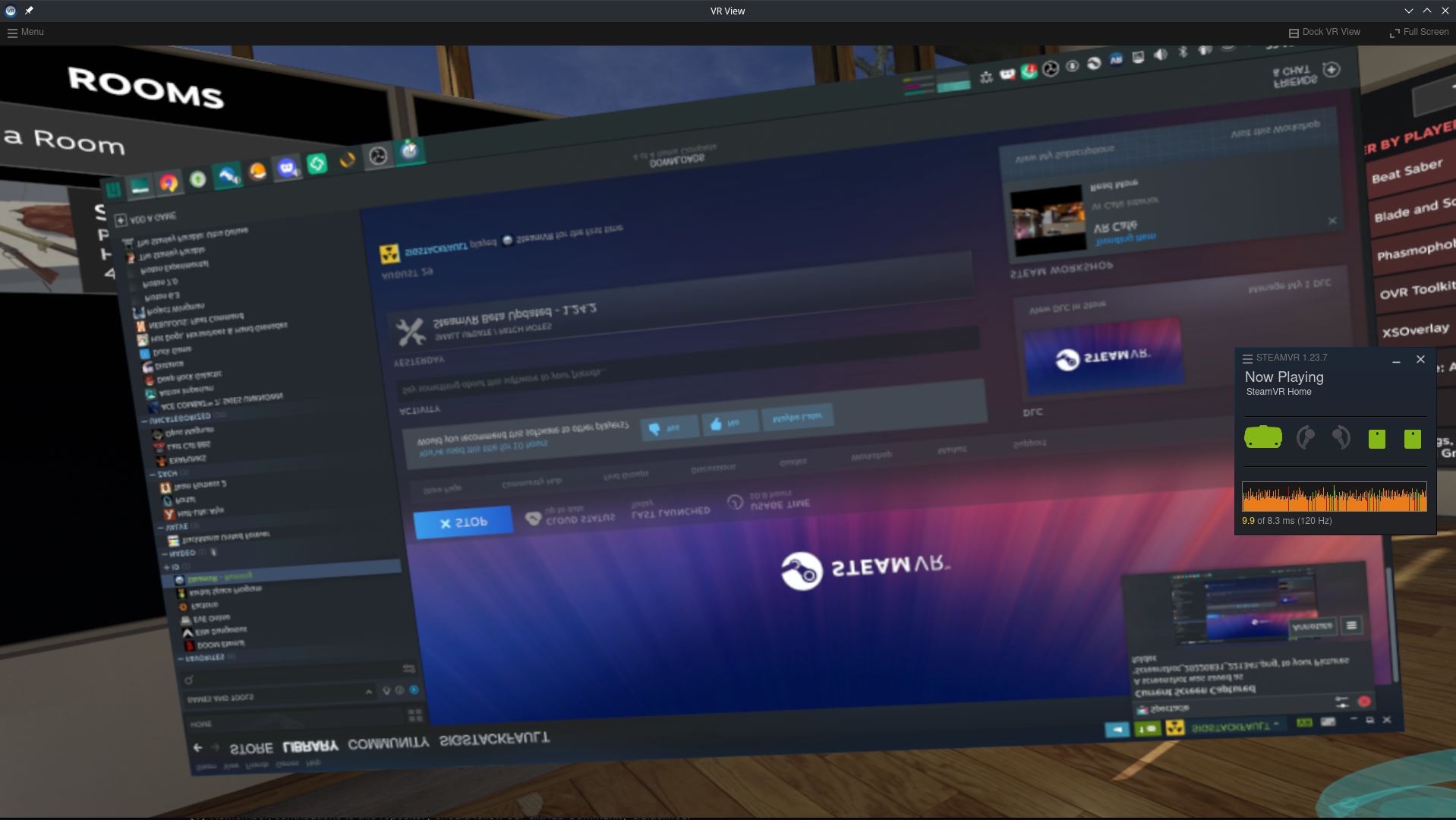This screenshot has height=820, width=1456.
Task: Toggle Full Screen mode for the VR View
Action: 1418,32
